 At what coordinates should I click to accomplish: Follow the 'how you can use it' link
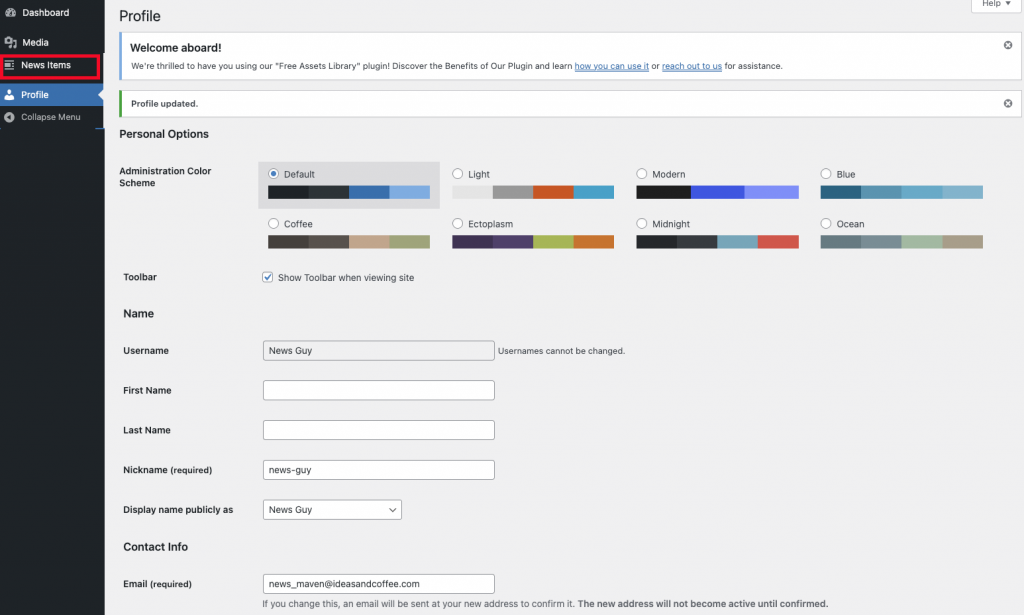(x=611, y=66)
